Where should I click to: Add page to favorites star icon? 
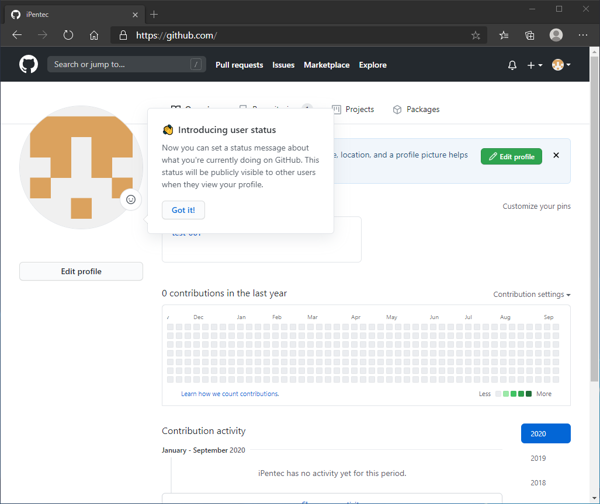pos(476,36)
